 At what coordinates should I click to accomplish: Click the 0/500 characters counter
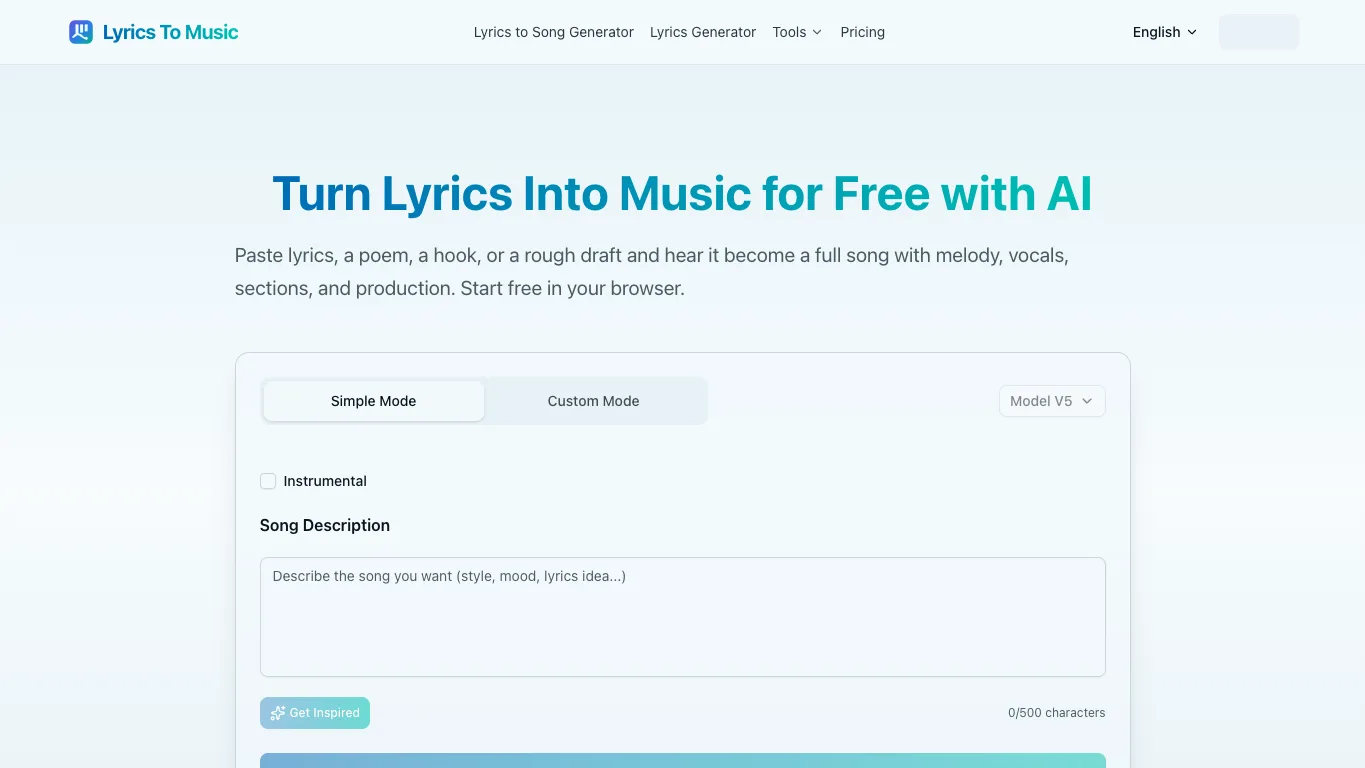(1056, 713)
